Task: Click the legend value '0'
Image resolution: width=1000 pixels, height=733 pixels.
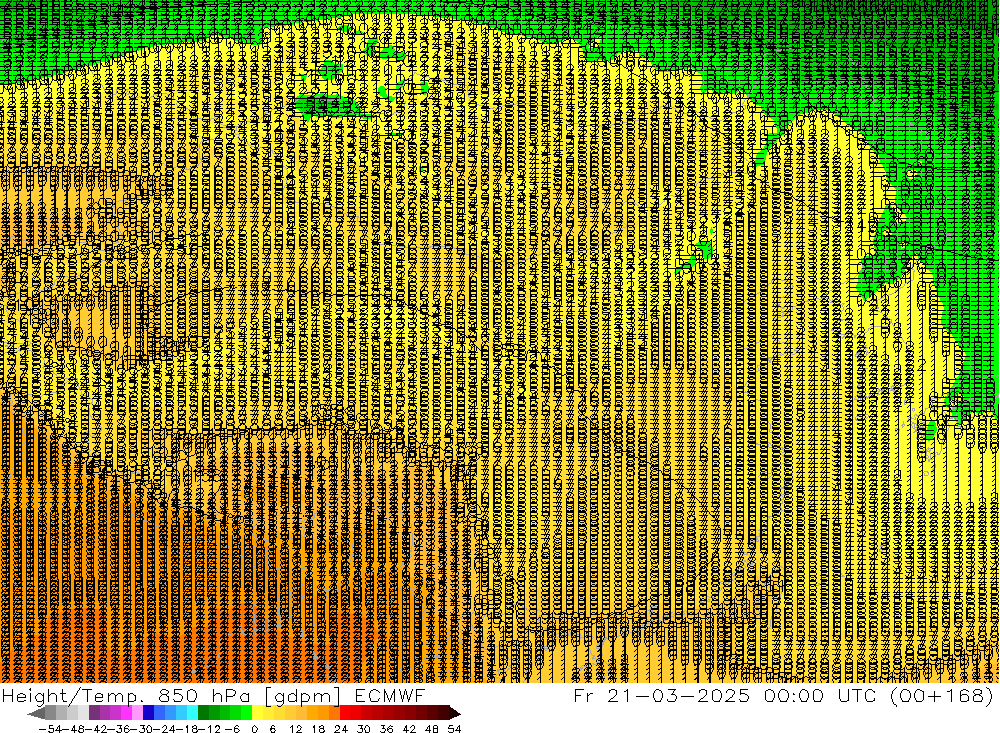Action: tap(254, 729)
